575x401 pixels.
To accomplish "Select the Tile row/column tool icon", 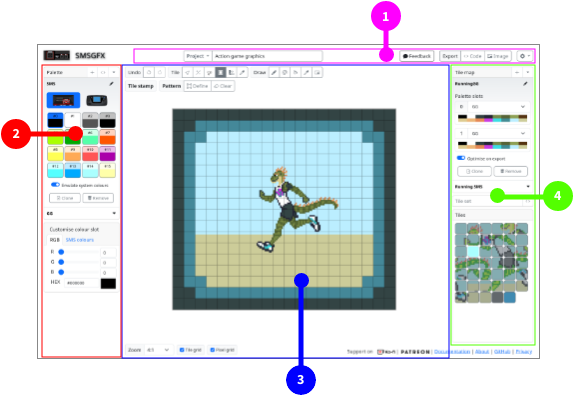I will (x=231, y=73).
